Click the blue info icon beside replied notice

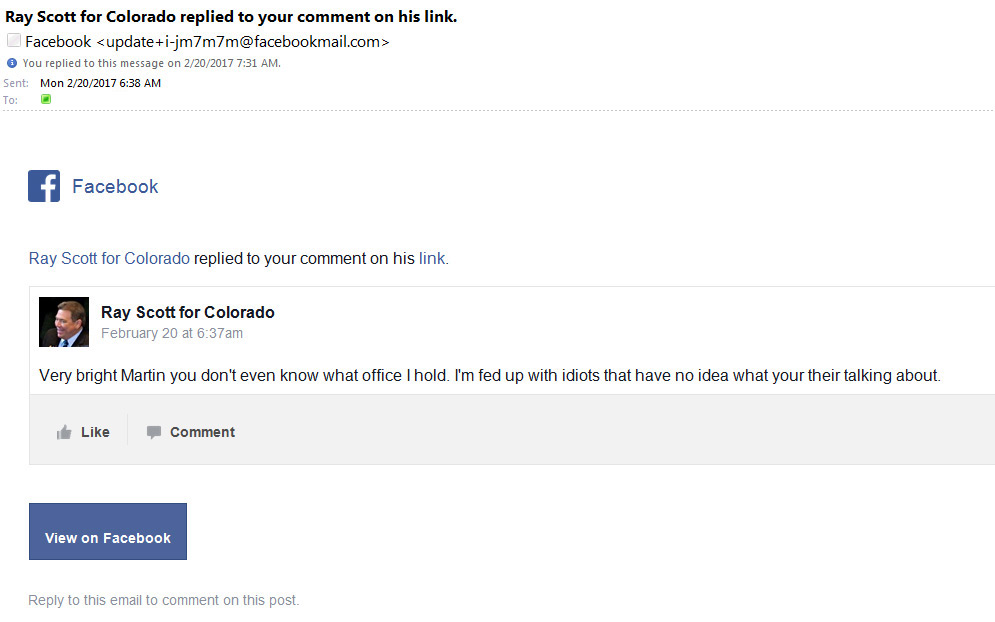pyautogui.click(x=12, y=63)
